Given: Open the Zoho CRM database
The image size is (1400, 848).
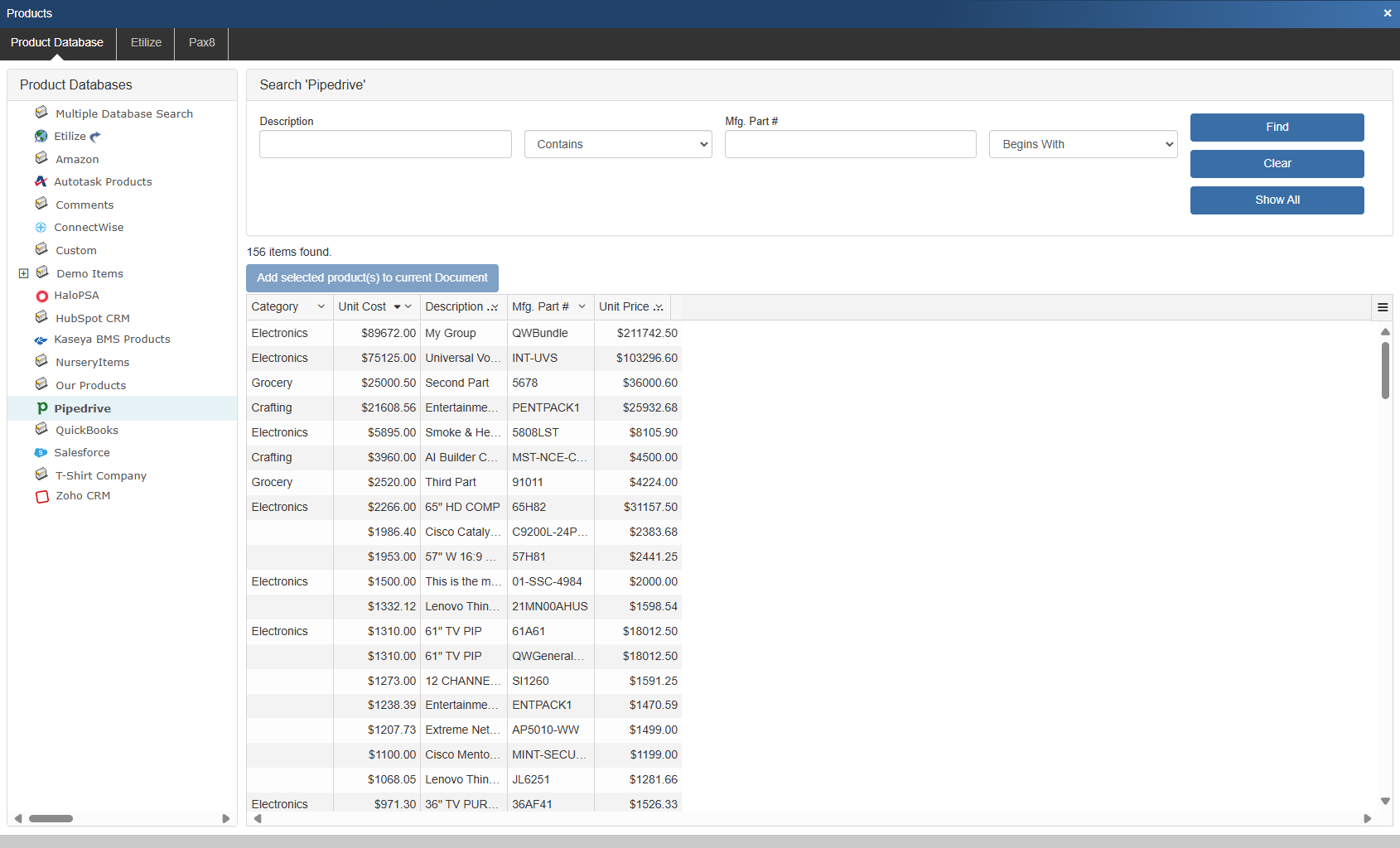Looking at the screenshot, I should pyautogui.click(x=82, y=496).
